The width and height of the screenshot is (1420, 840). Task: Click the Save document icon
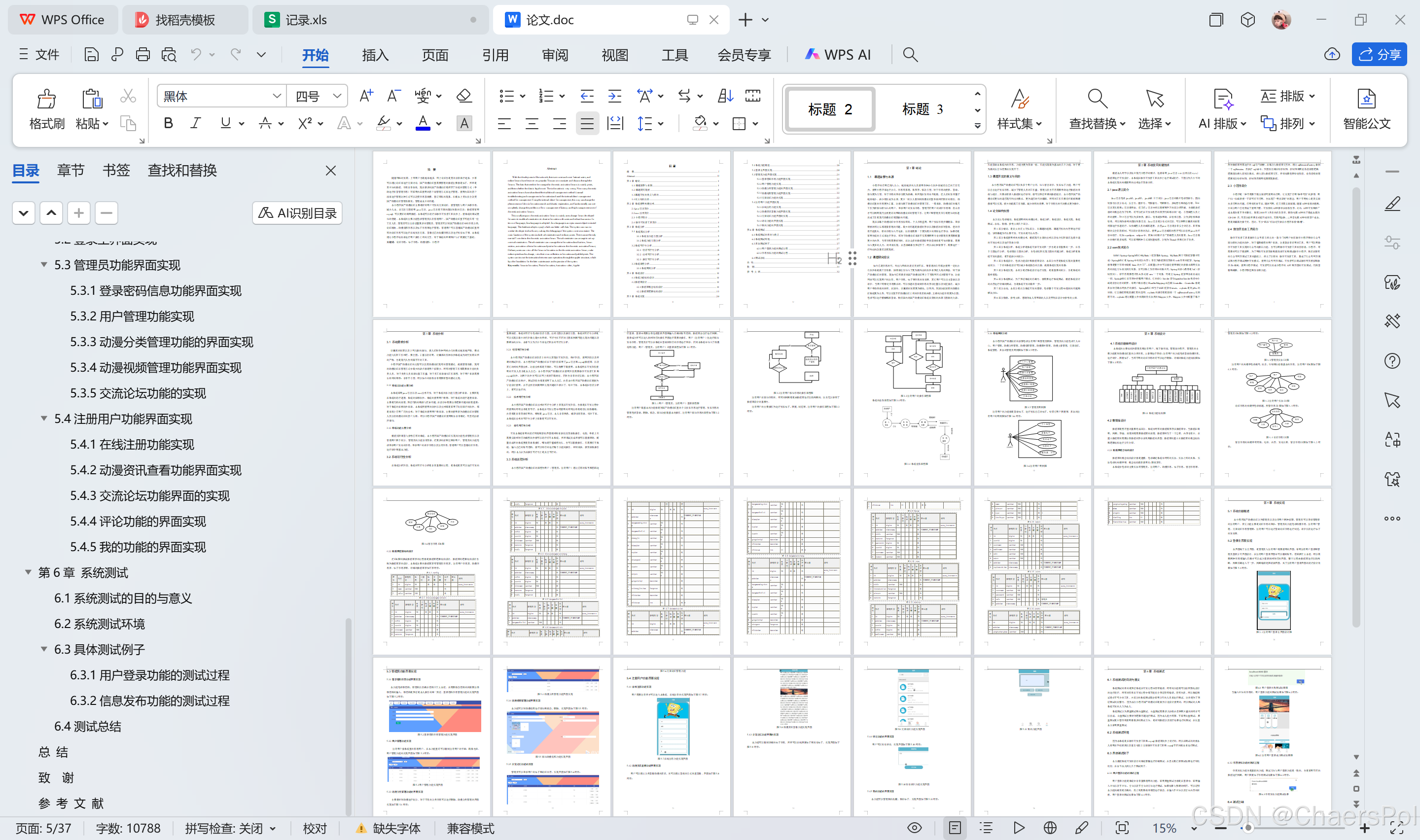[x=91, y=54]
